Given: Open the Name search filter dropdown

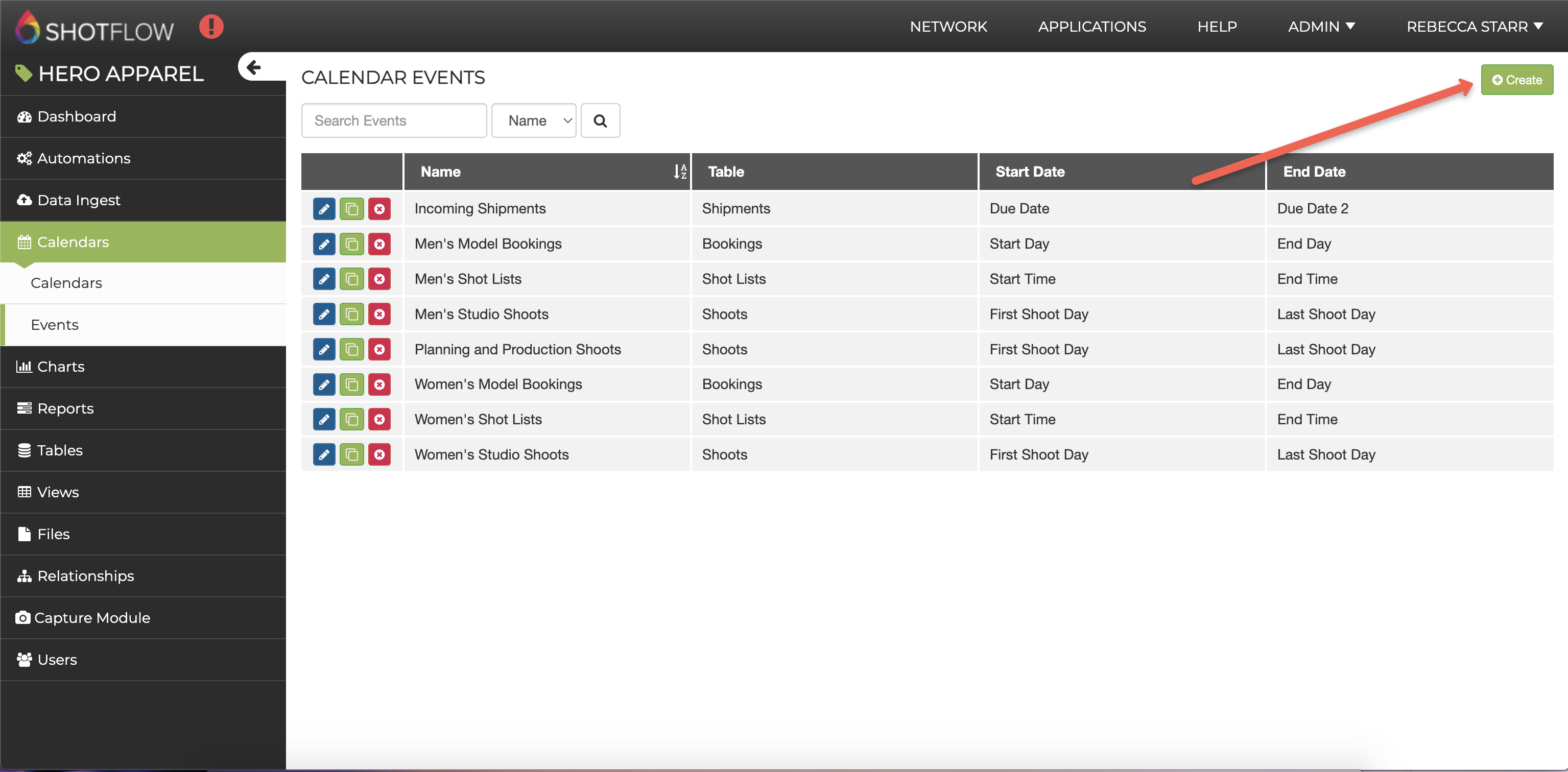Looking at the screenshot, I should 533,120.
